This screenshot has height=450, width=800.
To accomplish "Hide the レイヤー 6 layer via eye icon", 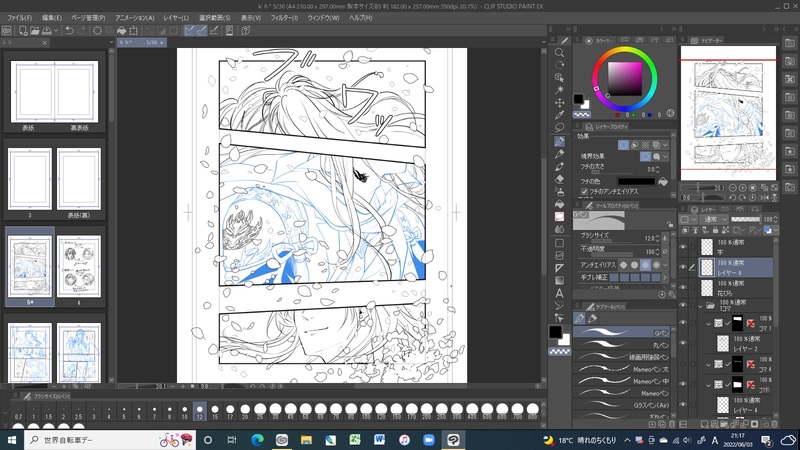I will point(683,267).
